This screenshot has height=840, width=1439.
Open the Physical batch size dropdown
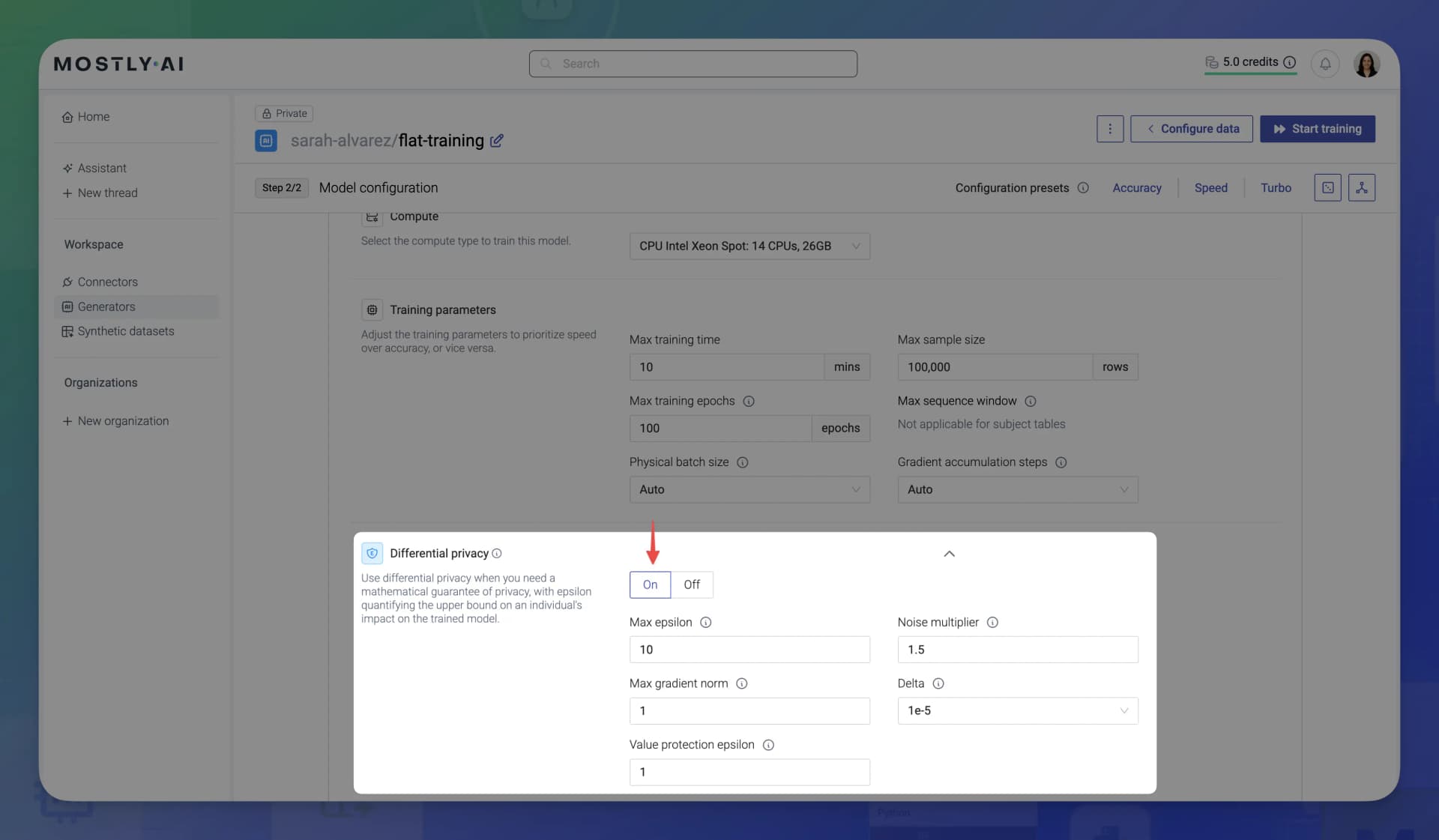point(749,490)
